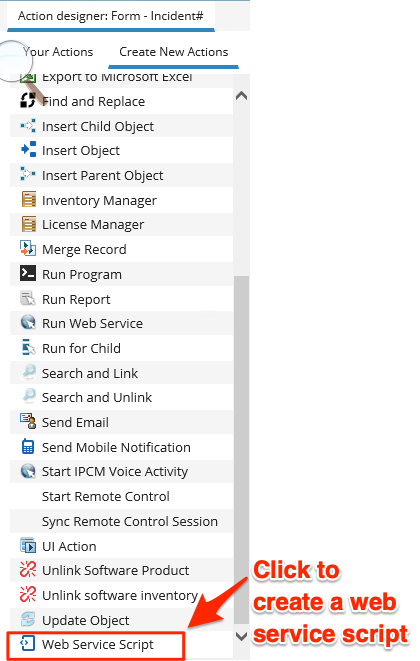Switch to the Your Actions tab
The width and height of the screenshot is (420, 661).
click(x=58, y=52)
